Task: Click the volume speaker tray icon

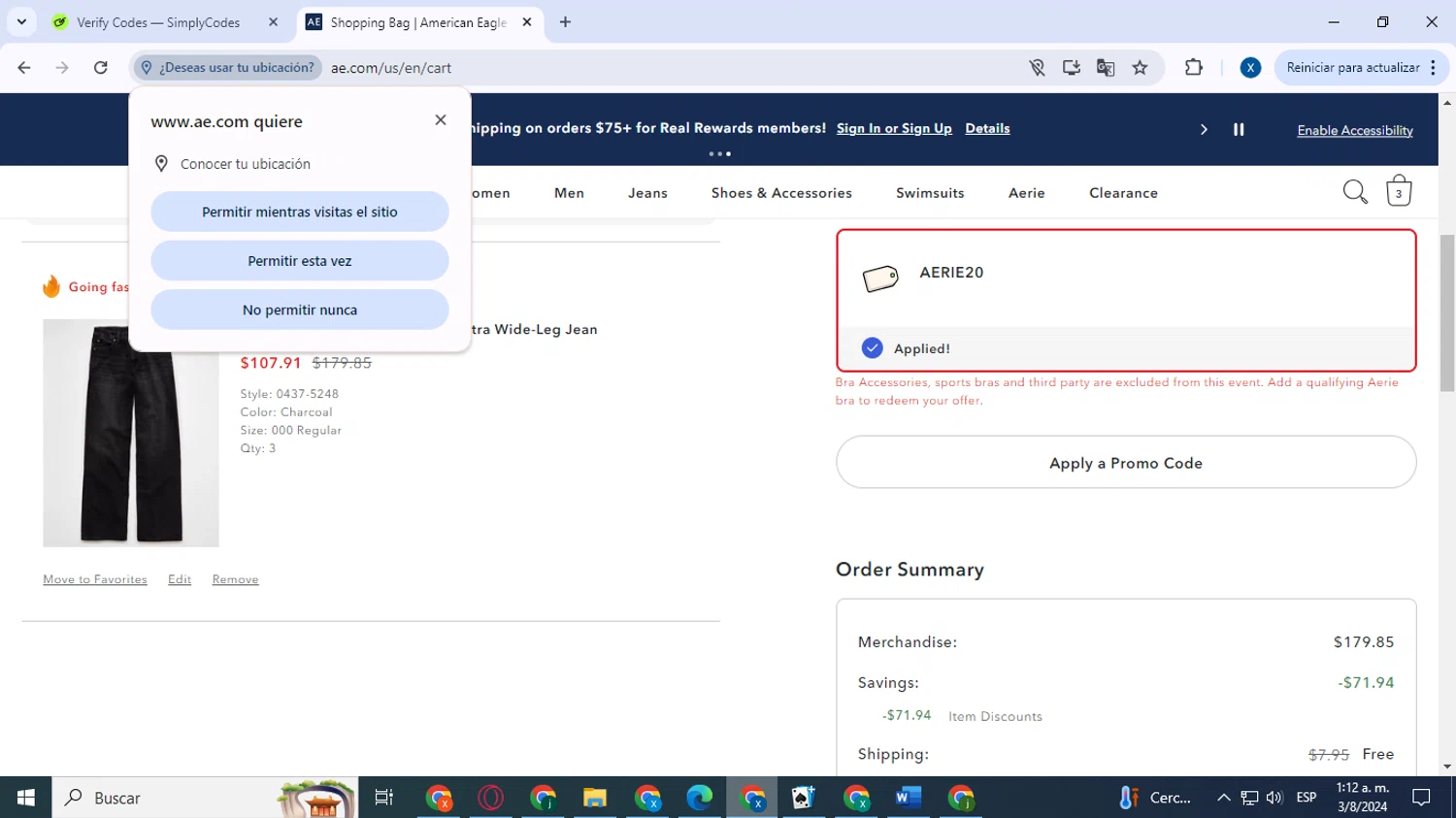Action: click(1274, 798)
